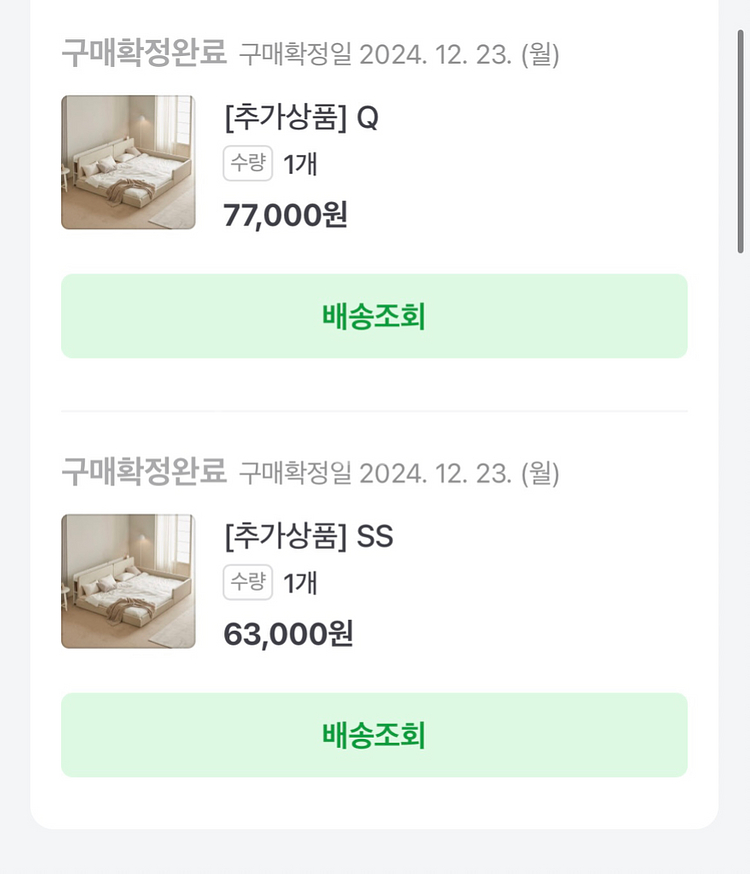This screenshot has height=874, width=750.
Task: Click second 구매확정완료 status label
Action: [144, 472]
